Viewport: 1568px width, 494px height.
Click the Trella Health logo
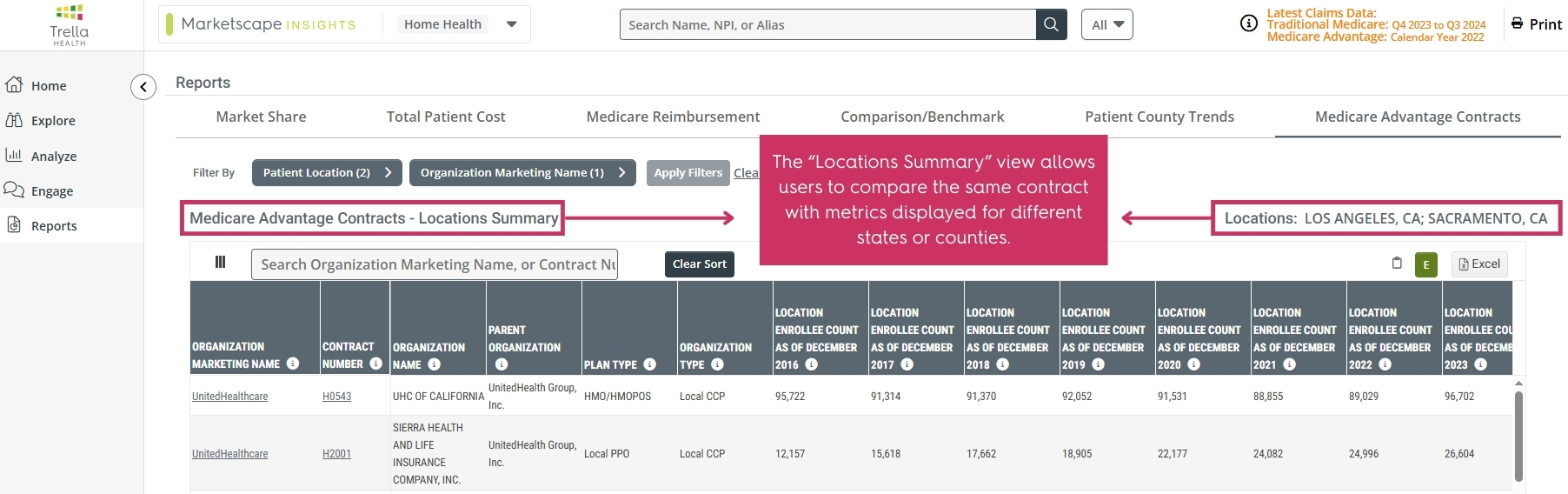[x=69, y=24]
